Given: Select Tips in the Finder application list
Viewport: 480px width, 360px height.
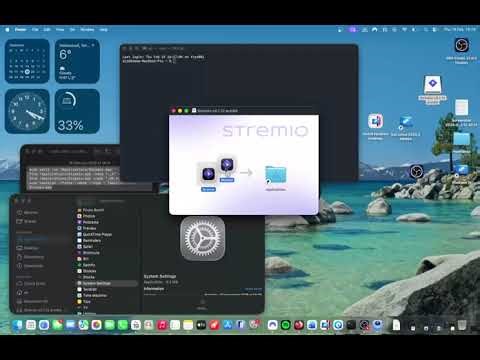Looking at the screenshot, I should [x=84, y=301].
